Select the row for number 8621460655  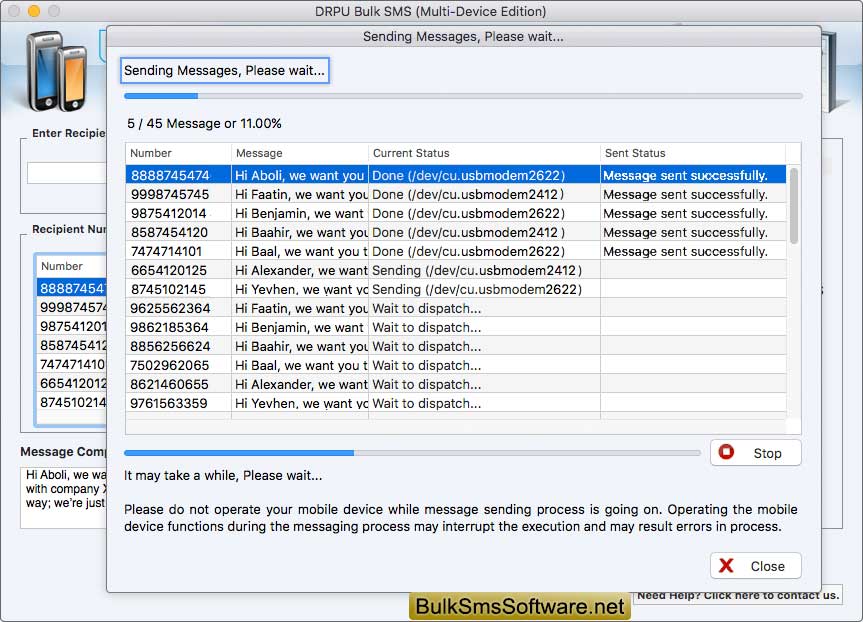(456, 384)
